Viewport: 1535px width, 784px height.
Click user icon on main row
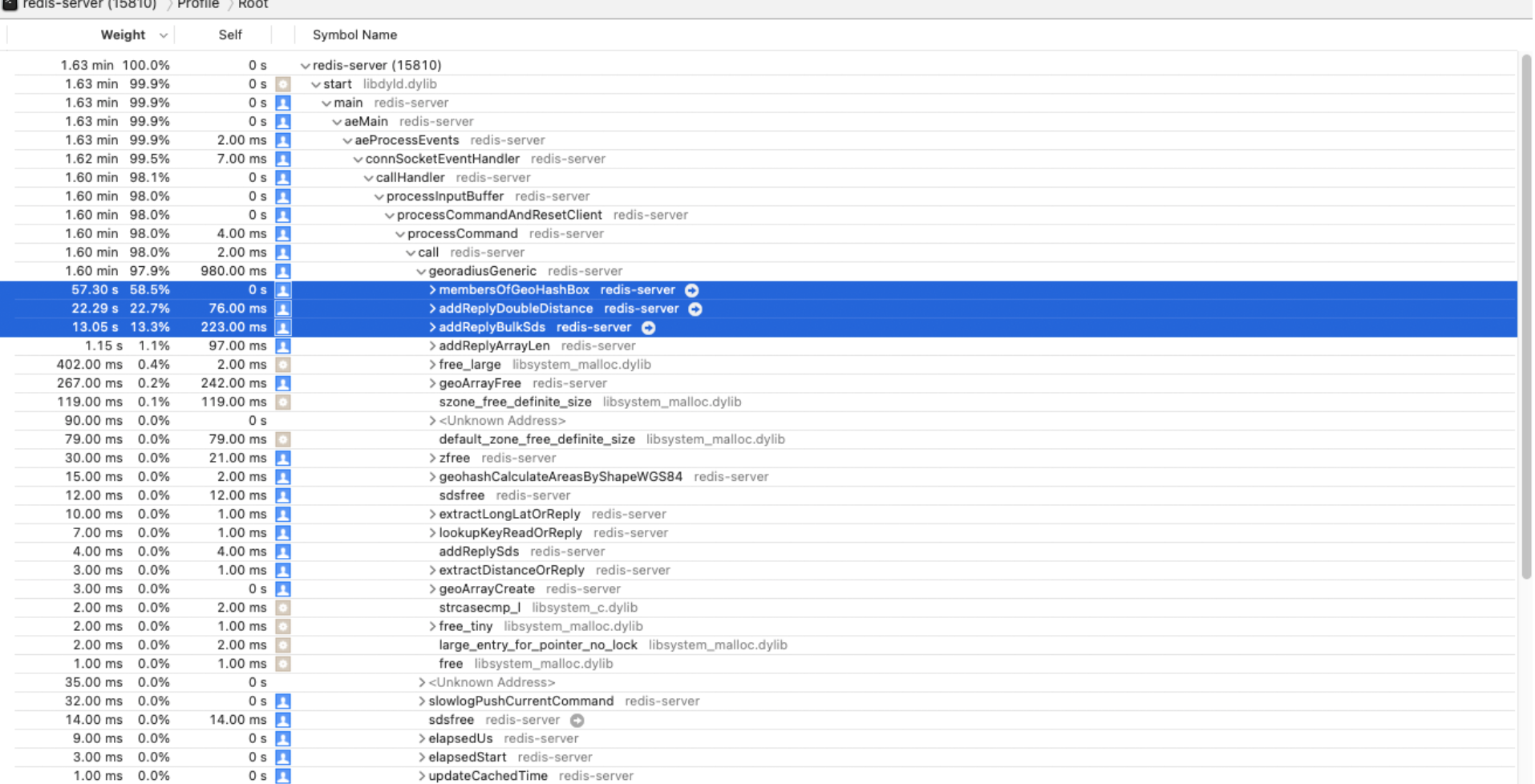click(x=283, y=103)
